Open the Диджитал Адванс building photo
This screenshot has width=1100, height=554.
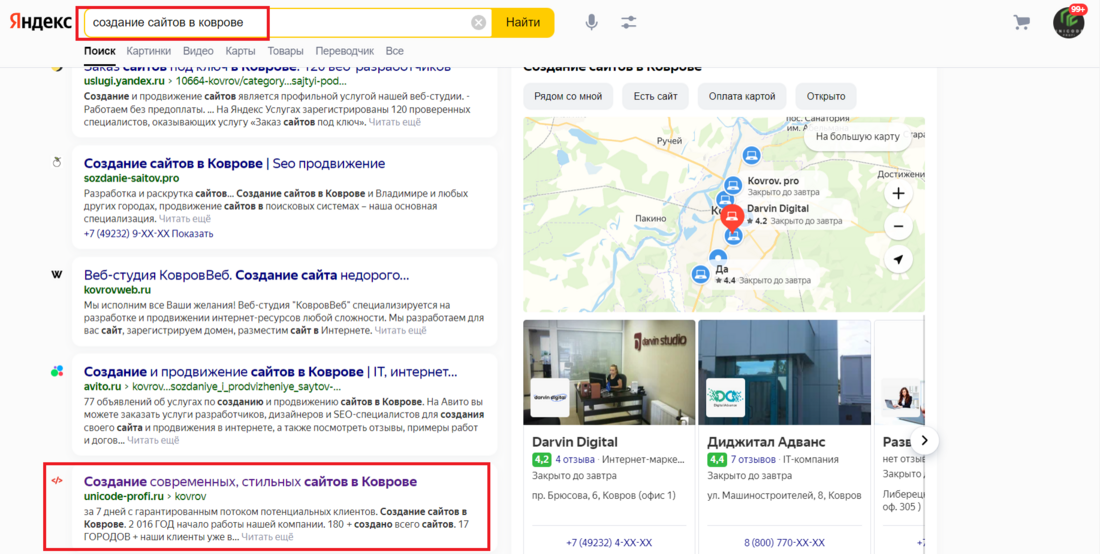tap(784, 372)
